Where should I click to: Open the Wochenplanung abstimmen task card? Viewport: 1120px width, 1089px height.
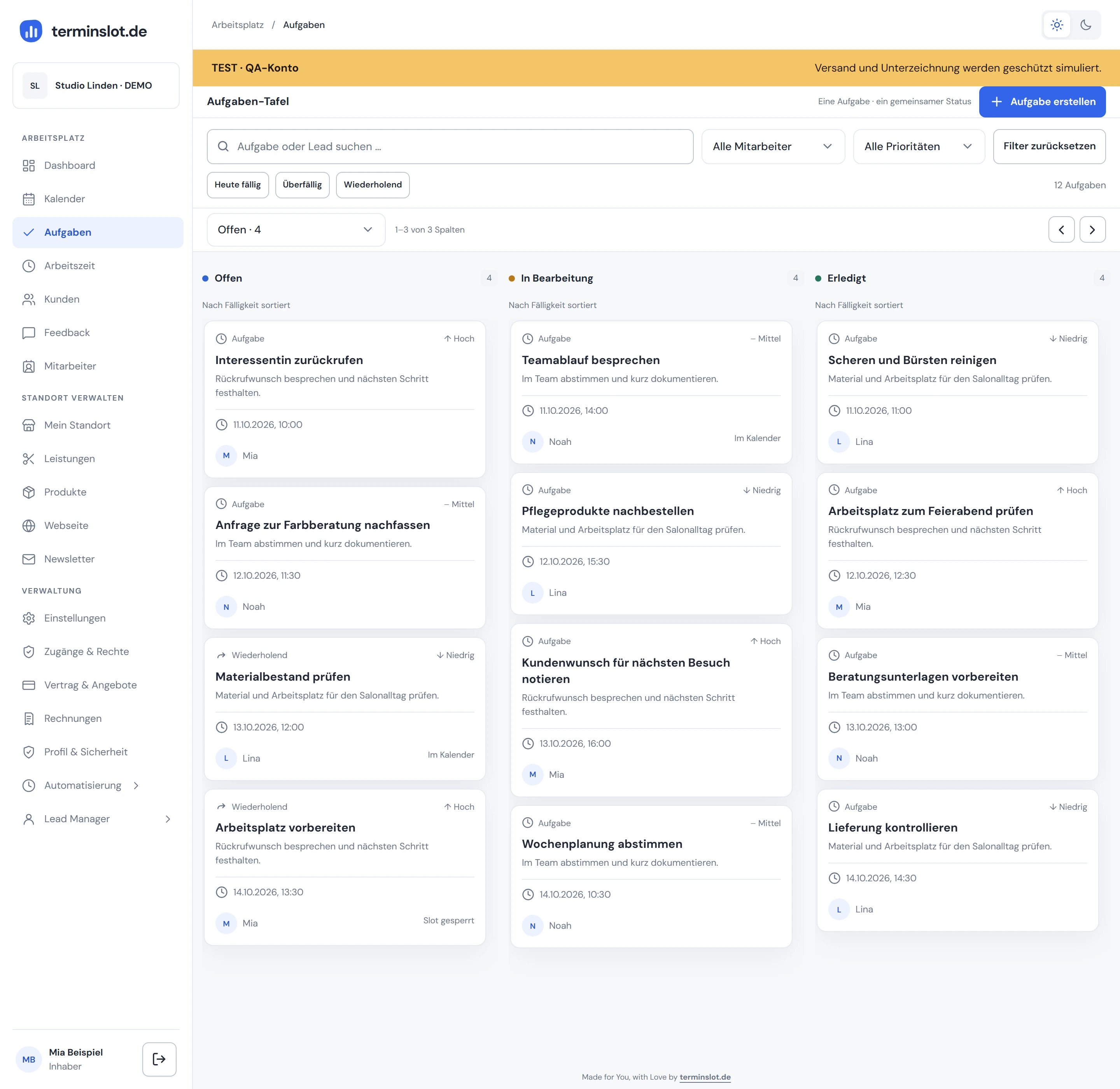[x=651, y=876]
